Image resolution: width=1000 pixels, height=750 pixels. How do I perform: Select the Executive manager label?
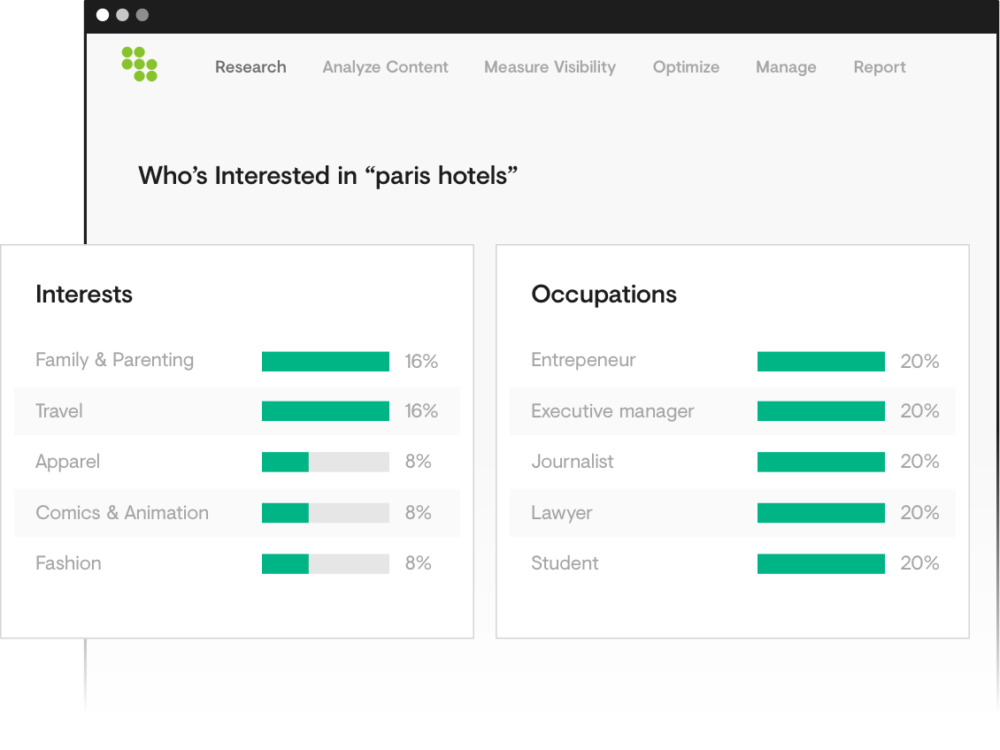(x=613, y=411)
